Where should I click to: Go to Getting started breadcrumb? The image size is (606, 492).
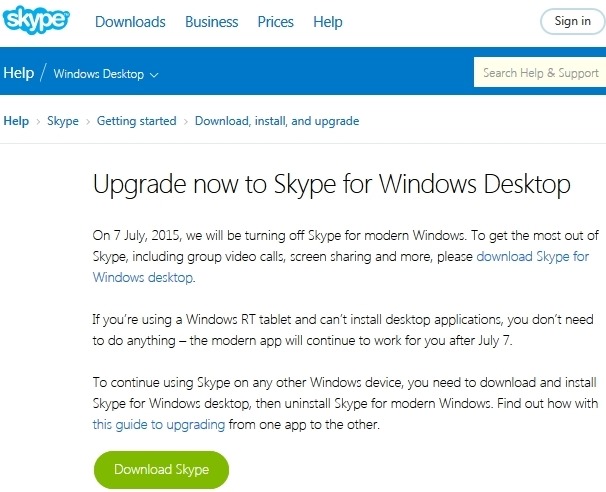(136, 121)
